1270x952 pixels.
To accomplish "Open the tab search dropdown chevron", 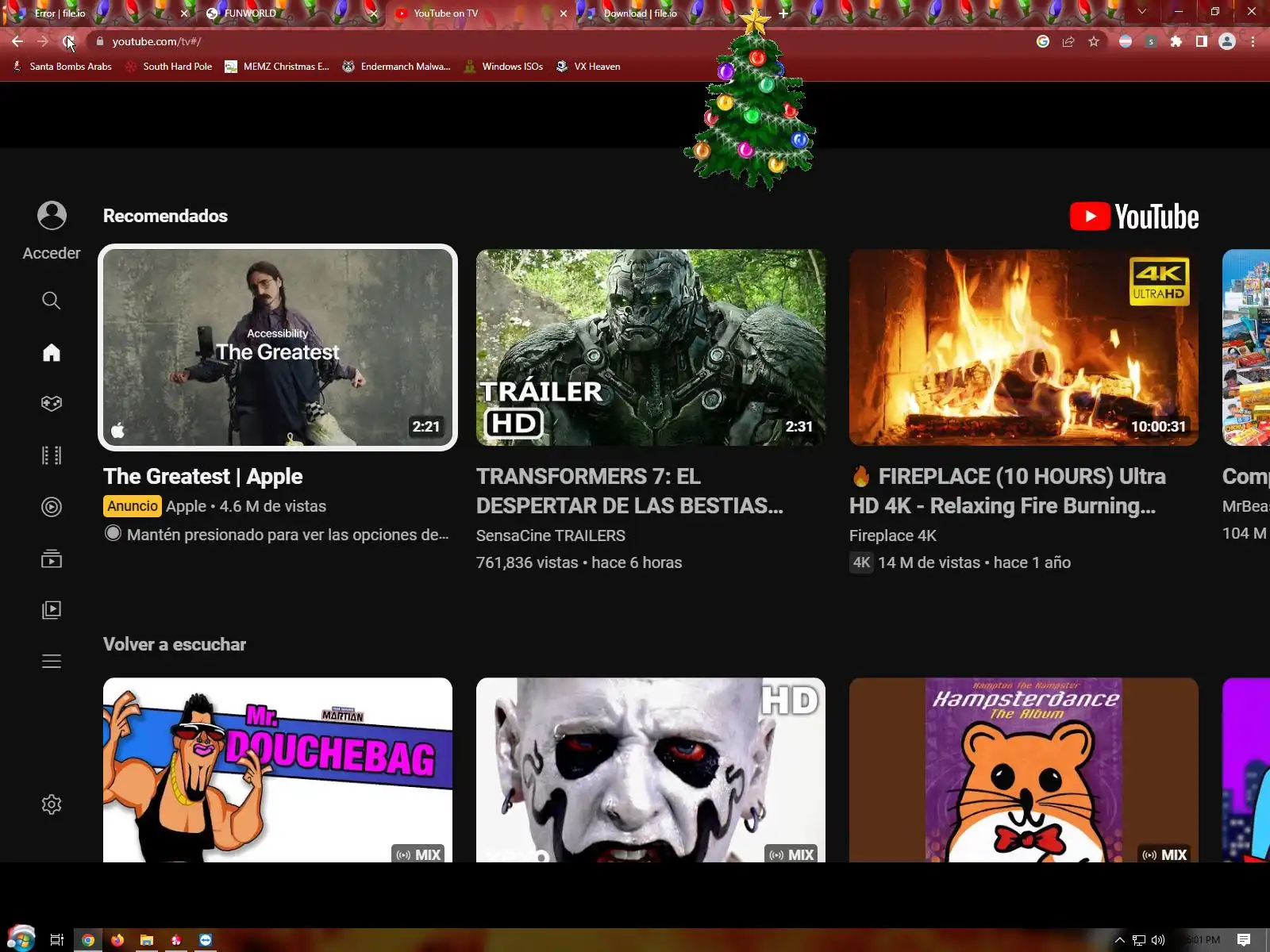I will click(x=1141, y=12).
